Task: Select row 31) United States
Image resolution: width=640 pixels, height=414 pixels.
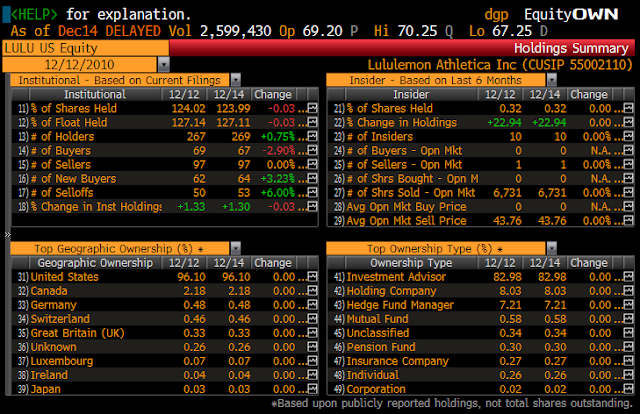Action: pos(164,277)
